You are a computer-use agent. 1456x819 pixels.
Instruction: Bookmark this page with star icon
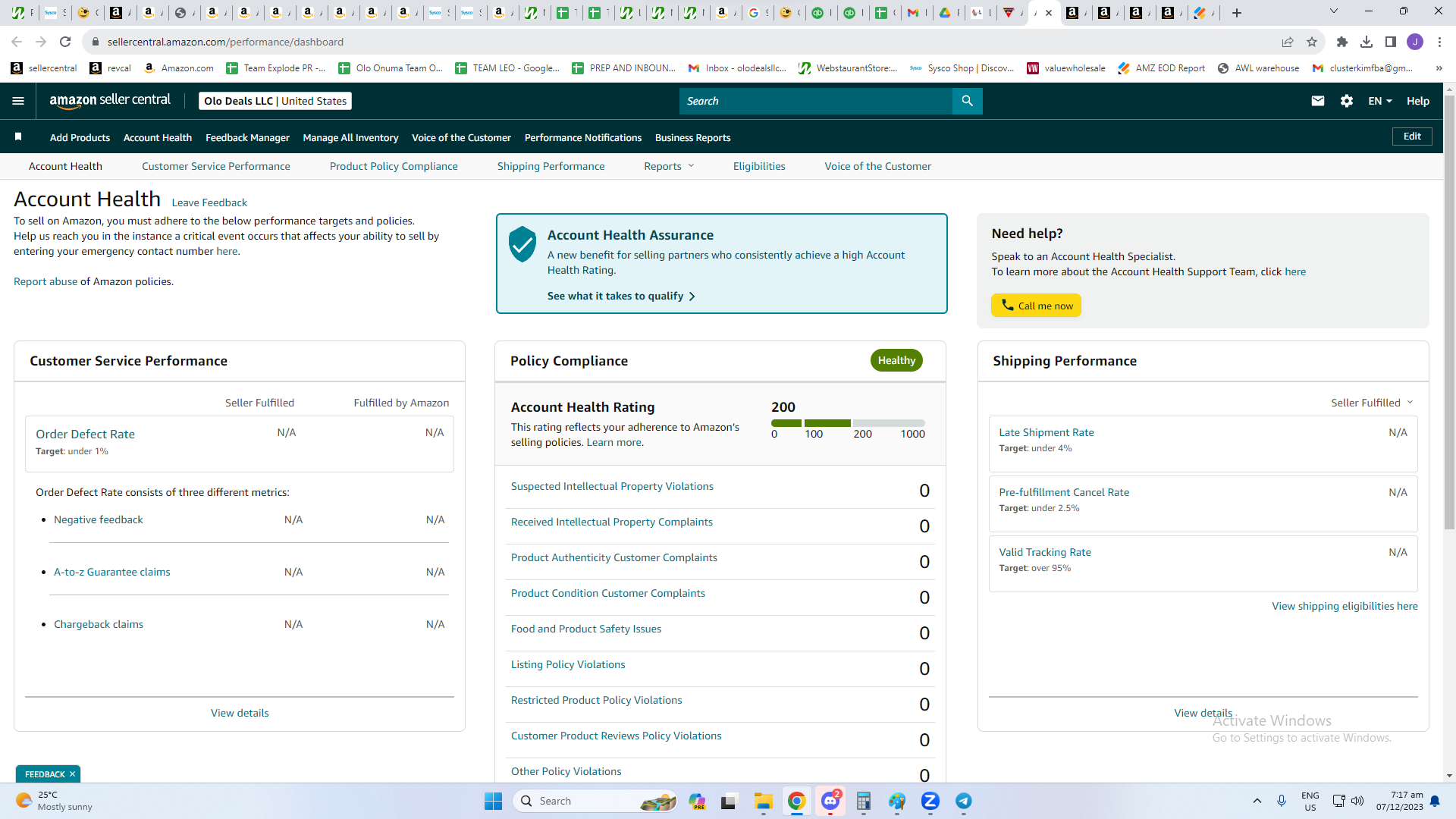tap(1312, 42)
